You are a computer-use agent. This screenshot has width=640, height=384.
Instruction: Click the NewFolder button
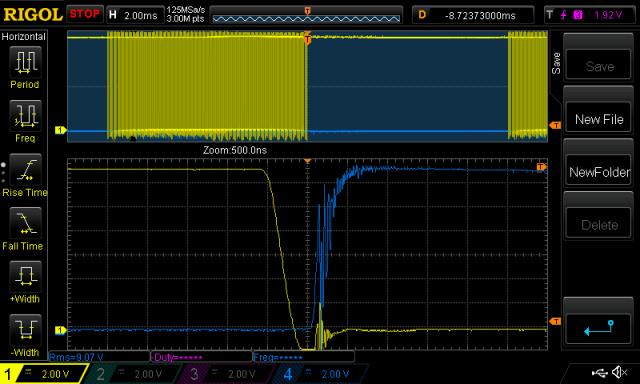(x=599, y=172)
